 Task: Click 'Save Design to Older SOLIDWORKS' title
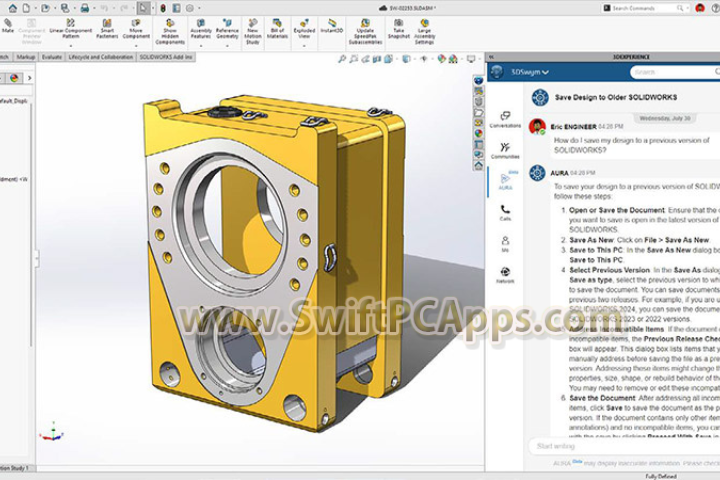click(616, 97)
